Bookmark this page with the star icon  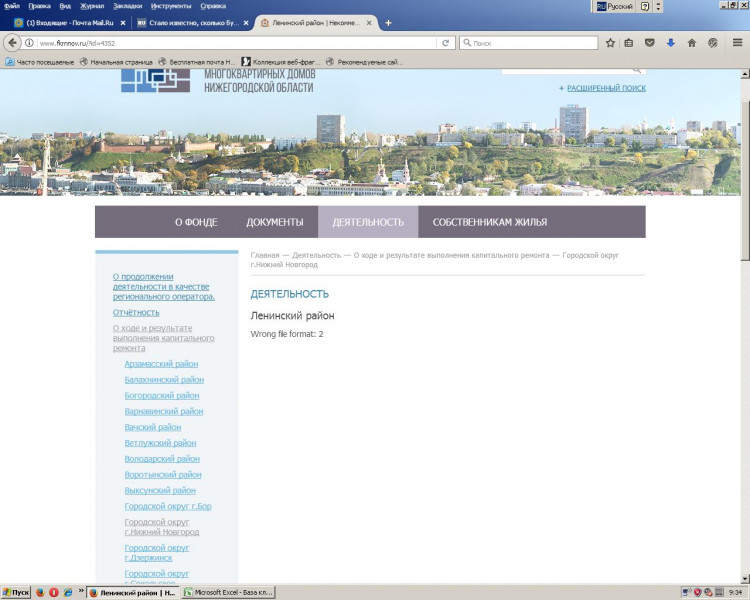610,43
